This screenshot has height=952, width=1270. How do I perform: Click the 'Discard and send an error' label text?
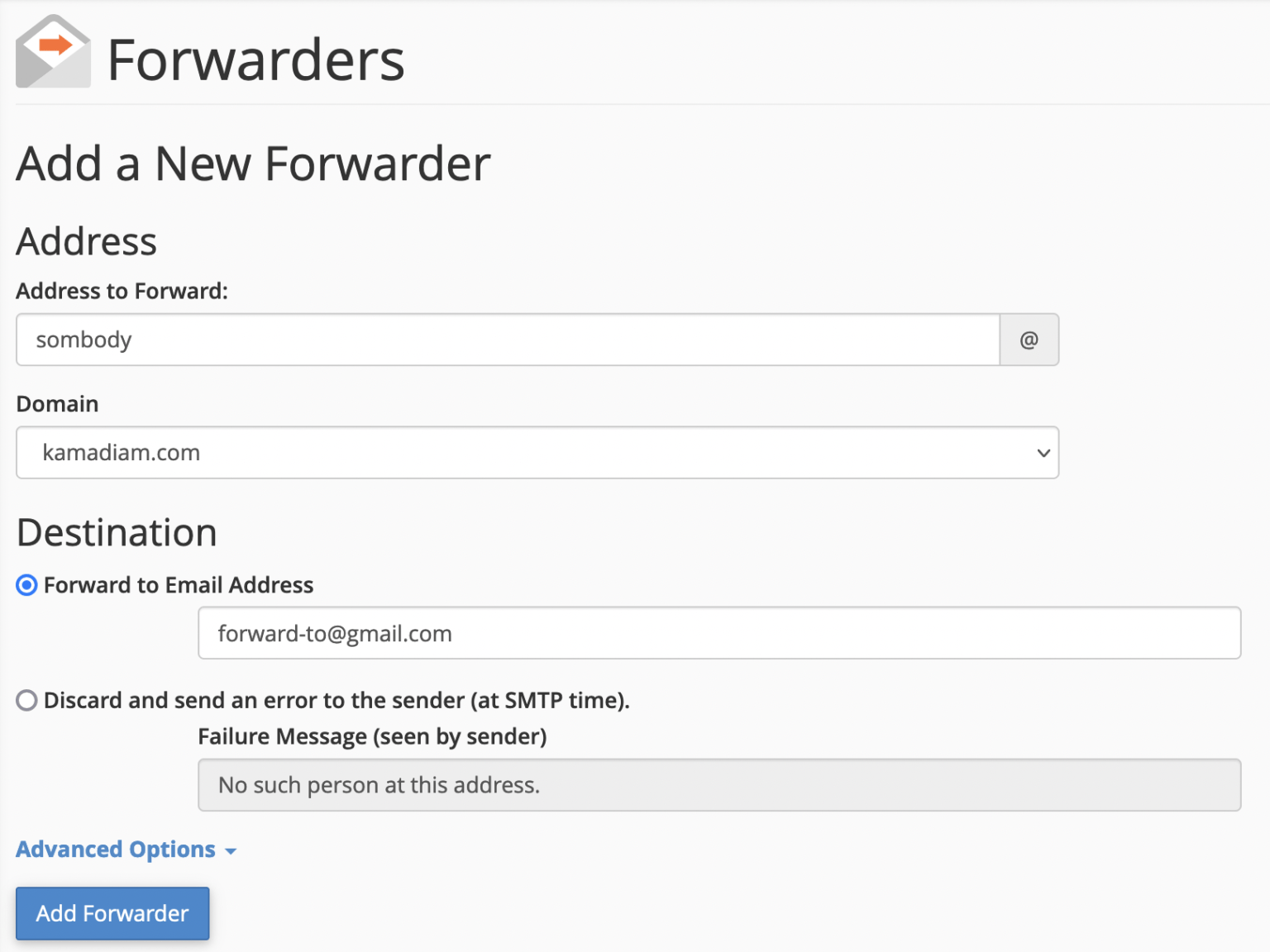point(337,701)
